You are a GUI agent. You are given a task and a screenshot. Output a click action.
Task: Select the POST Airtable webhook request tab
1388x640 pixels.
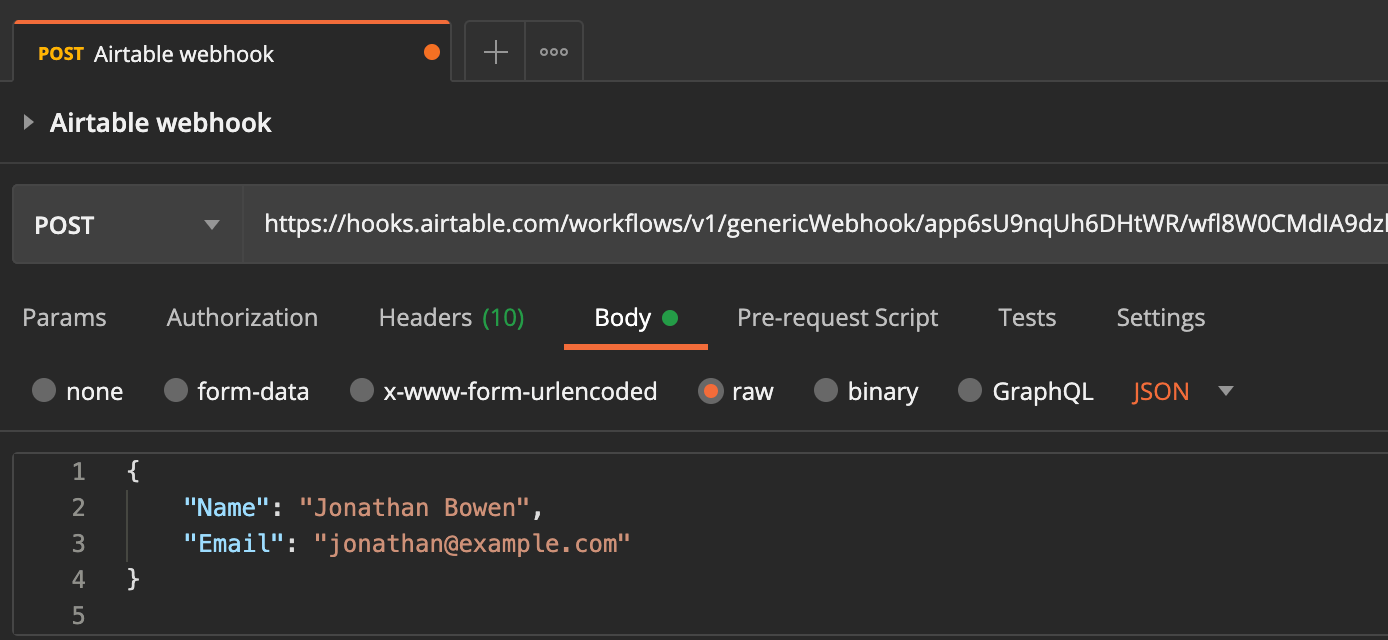(x=232, y=53)
